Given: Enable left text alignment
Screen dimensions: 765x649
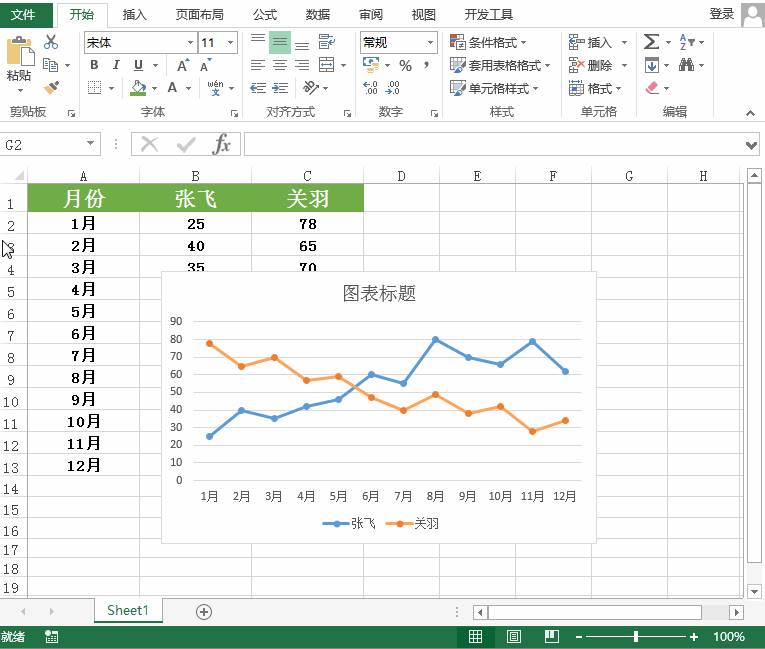Looking at the screenshot, I should [x=258, y=65].
